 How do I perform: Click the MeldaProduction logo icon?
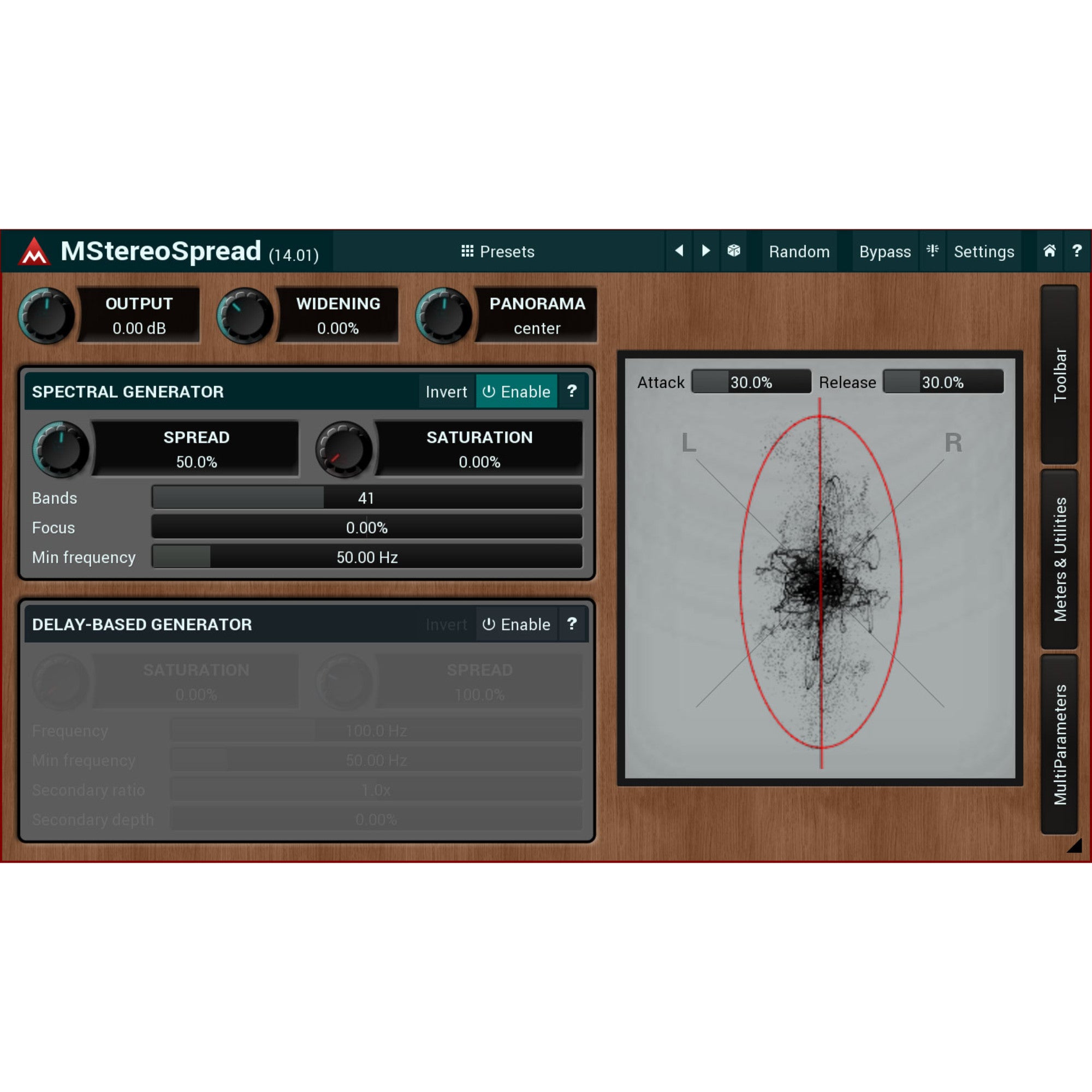coord(34,251)
